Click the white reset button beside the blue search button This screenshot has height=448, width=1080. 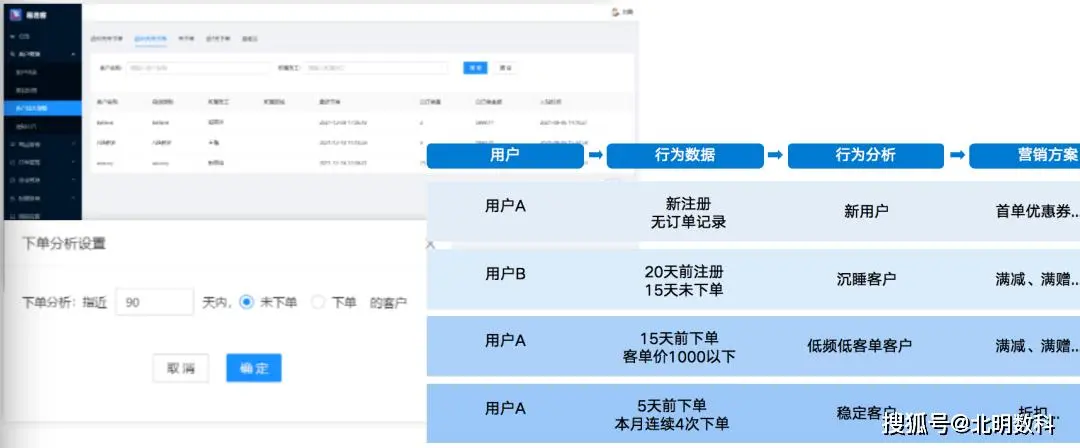pos(506,68)
